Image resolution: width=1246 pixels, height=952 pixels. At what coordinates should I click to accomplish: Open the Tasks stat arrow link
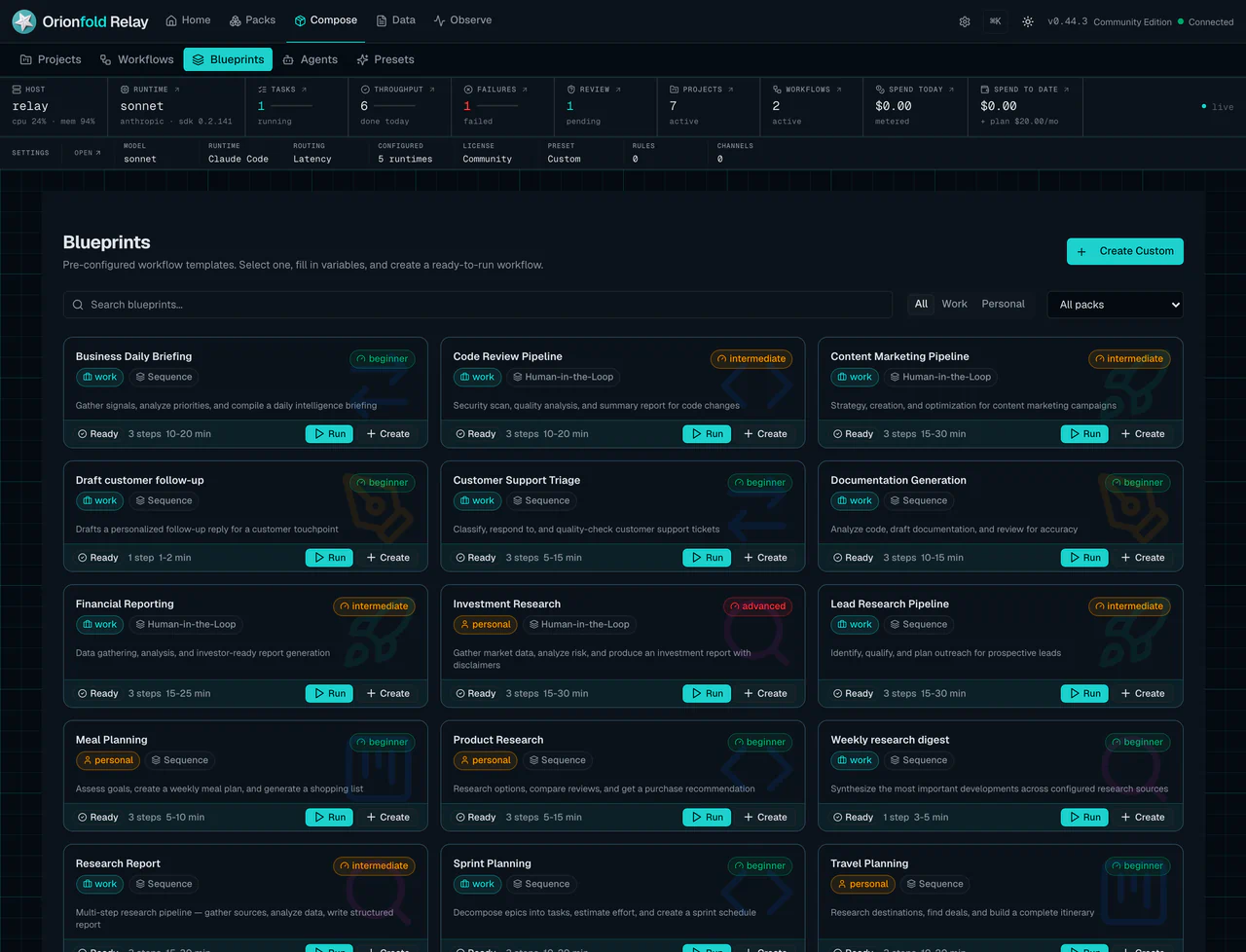[x=304, y=90]
